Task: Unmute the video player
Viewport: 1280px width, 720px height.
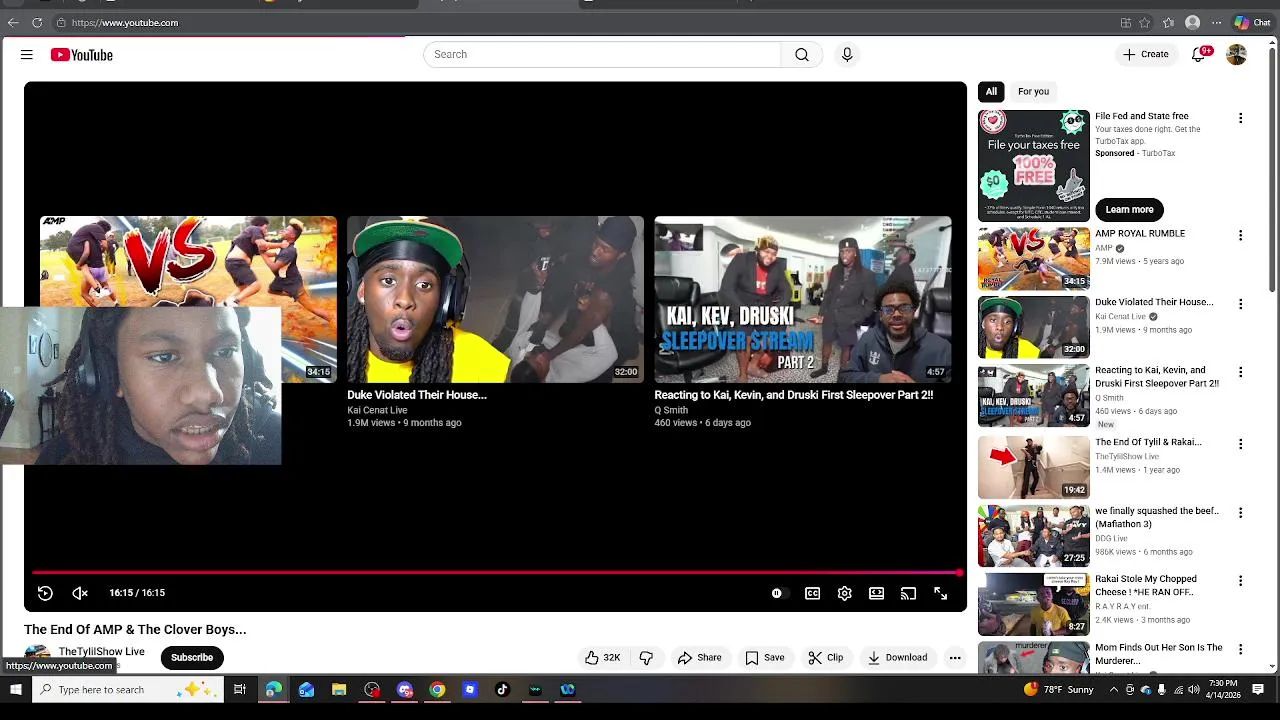Action: point(80,593)
